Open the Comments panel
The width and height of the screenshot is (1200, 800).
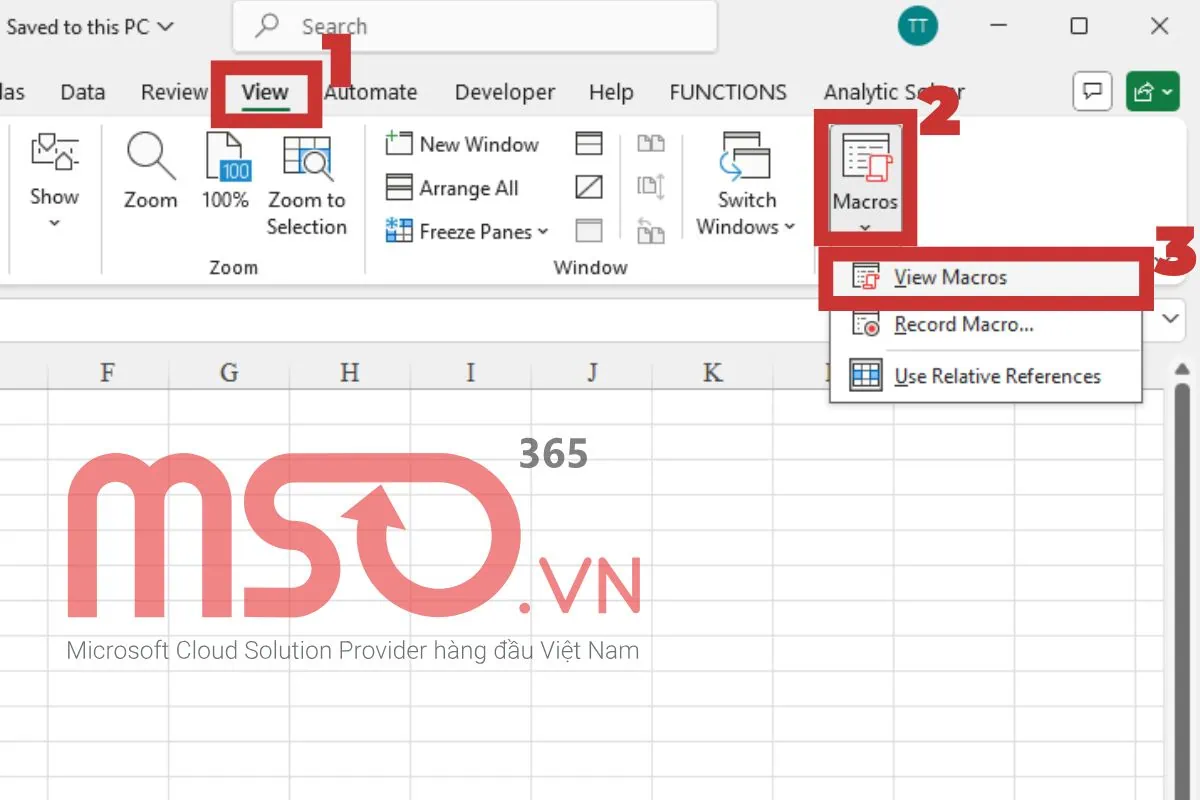click(1092, 91)
